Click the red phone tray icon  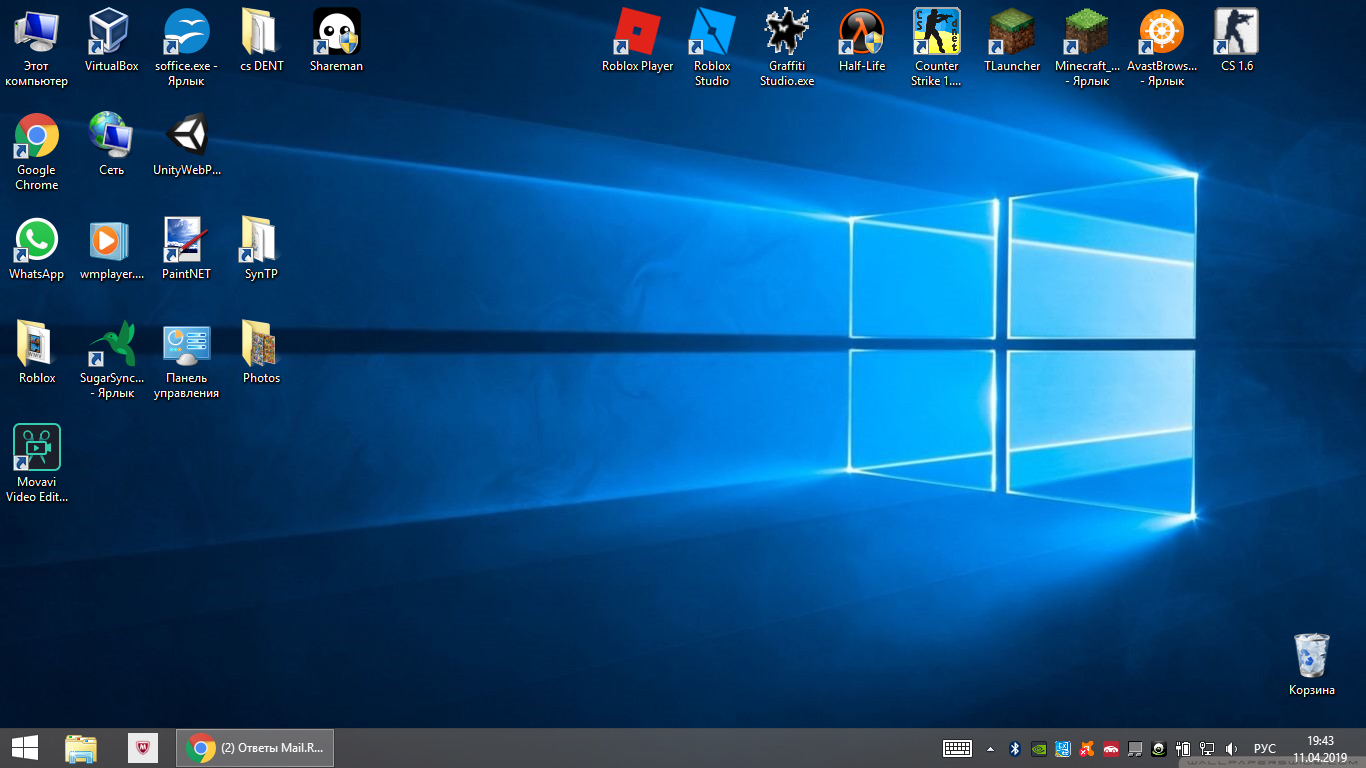point(1110,748)
